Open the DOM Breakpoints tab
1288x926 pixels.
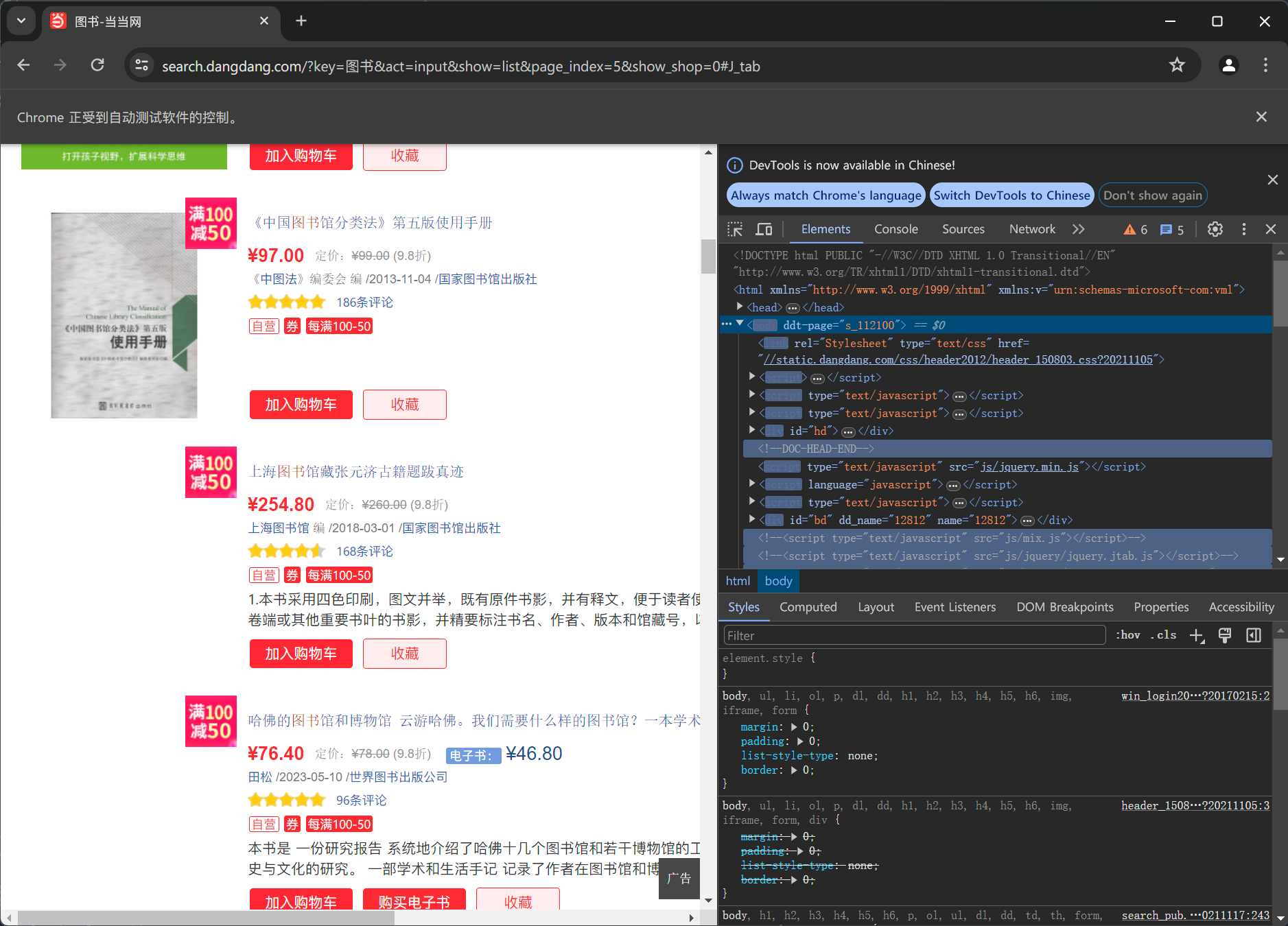click(1064, 607)
